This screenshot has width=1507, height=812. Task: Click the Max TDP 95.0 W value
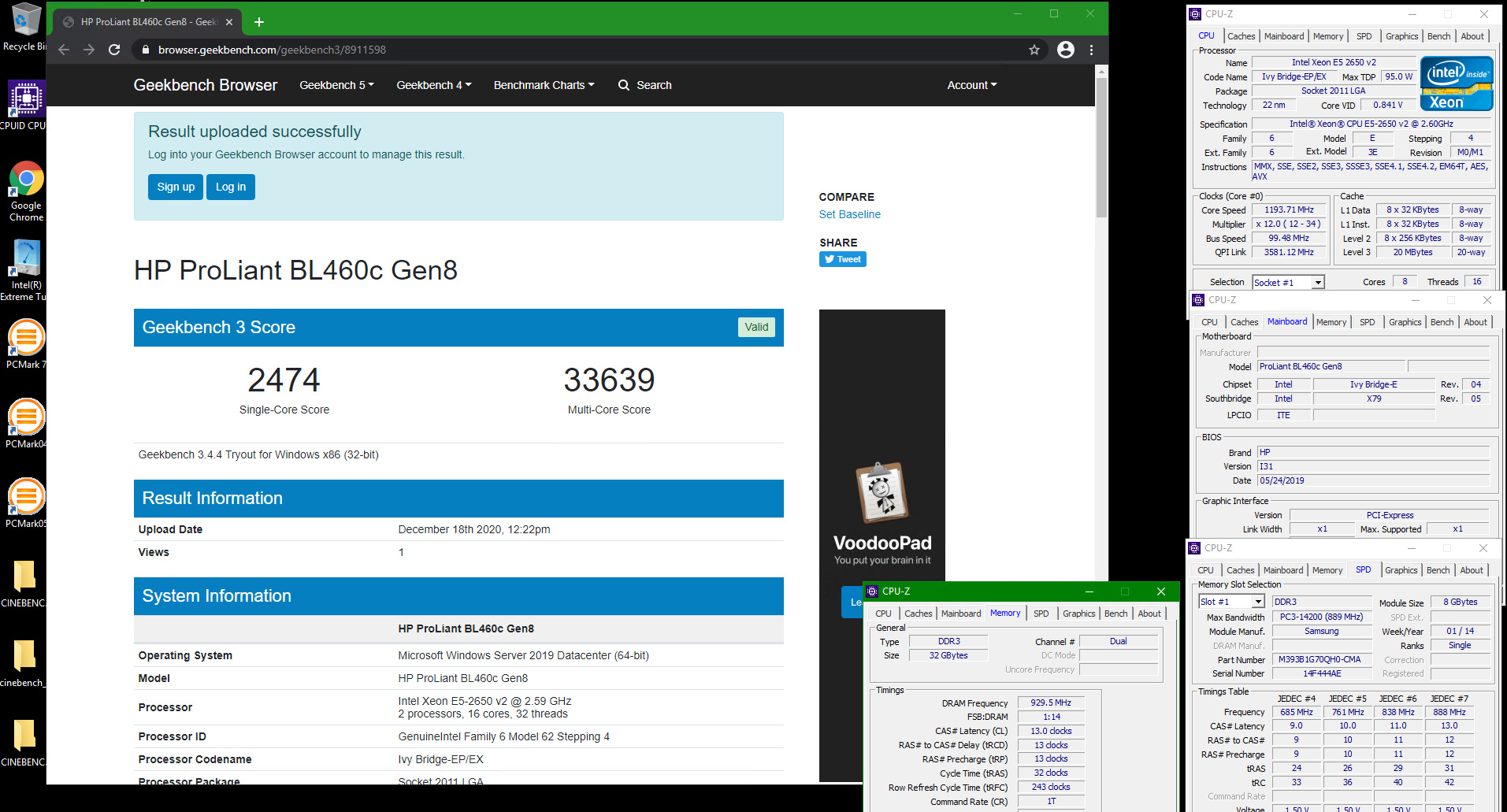point(1399,76)
